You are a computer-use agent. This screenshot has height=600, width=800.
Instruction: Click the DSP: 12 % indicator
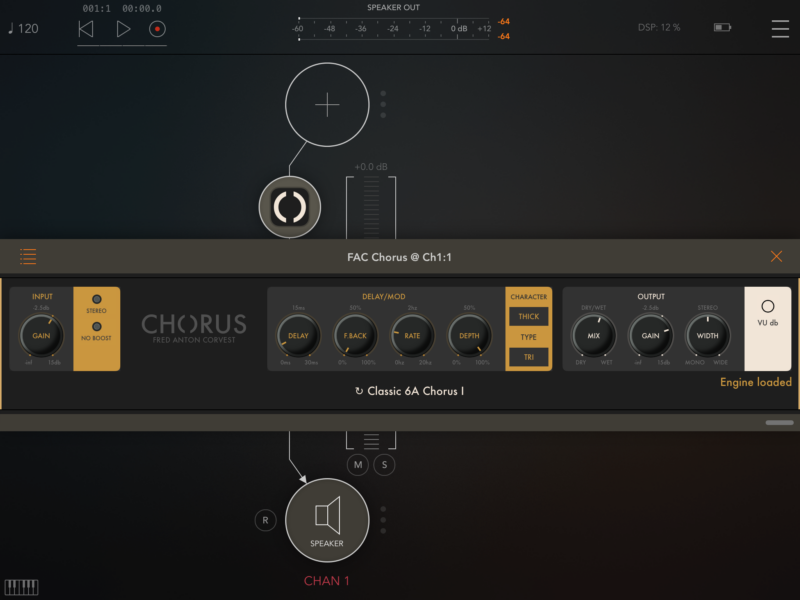(659, 28)
